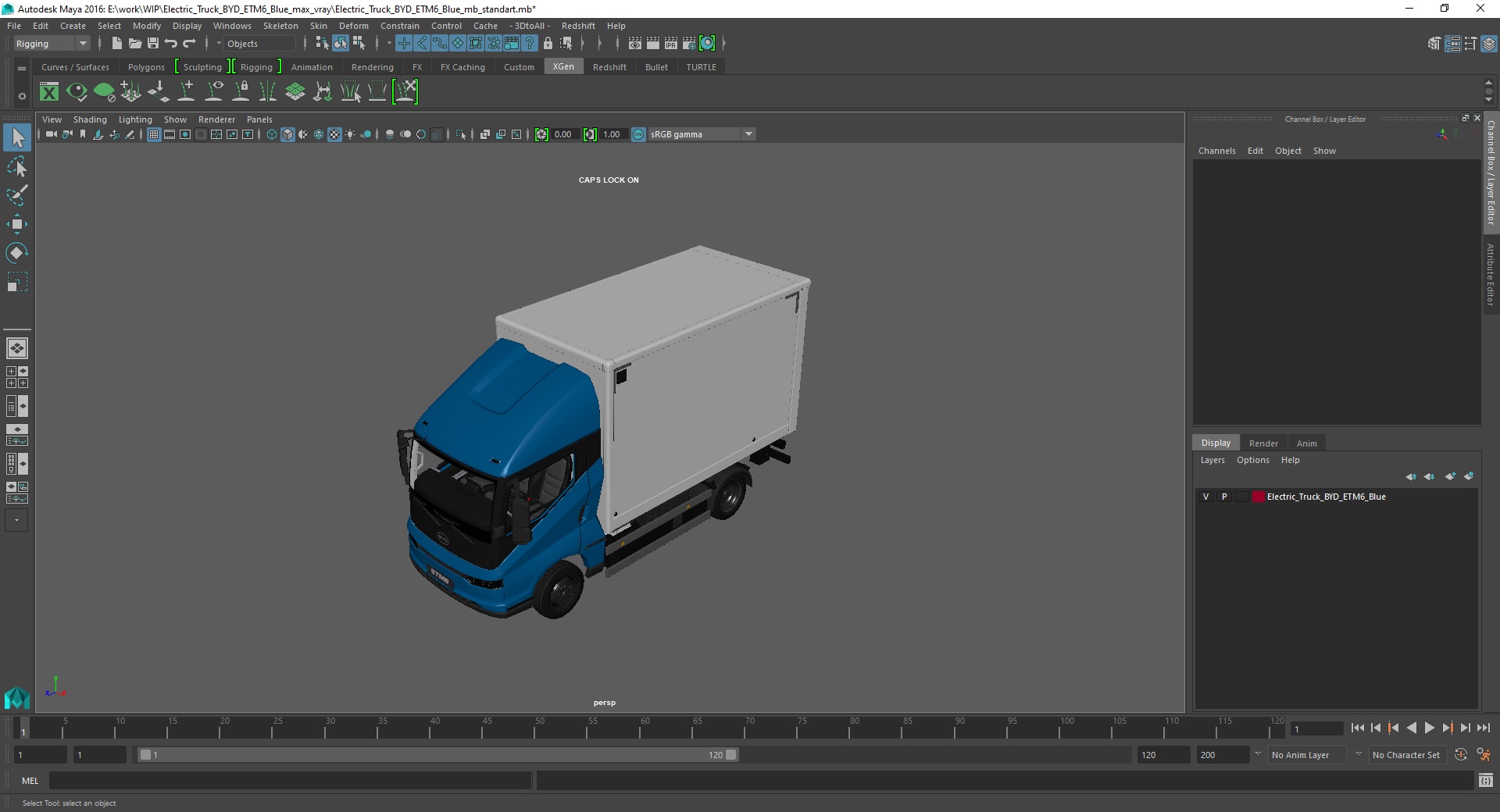Create a new empty display layer

click(1450, 476)
